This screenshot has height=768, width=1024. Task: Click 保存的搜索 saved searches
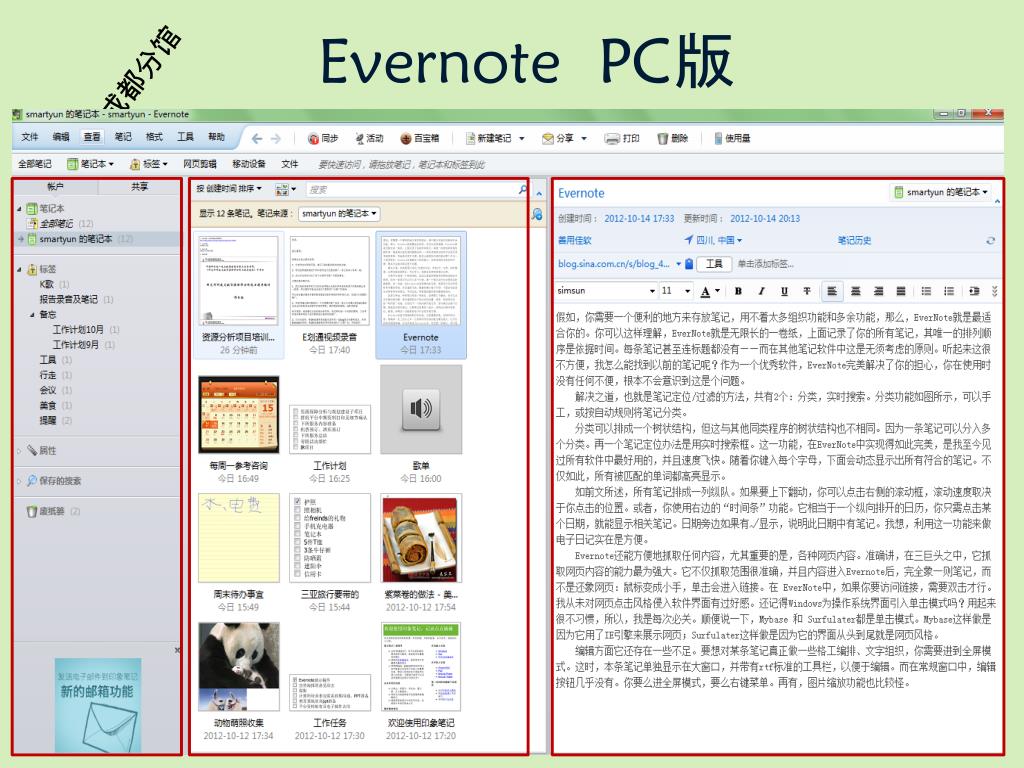(54, 481)
